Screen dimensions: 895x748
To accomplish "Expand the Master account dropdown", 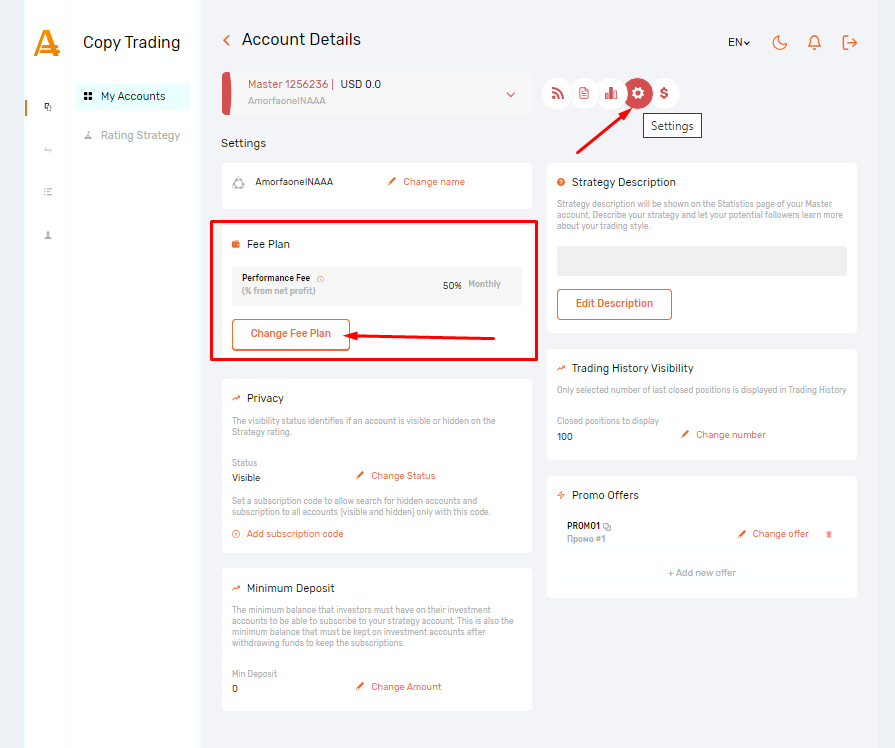I will 511,94.
